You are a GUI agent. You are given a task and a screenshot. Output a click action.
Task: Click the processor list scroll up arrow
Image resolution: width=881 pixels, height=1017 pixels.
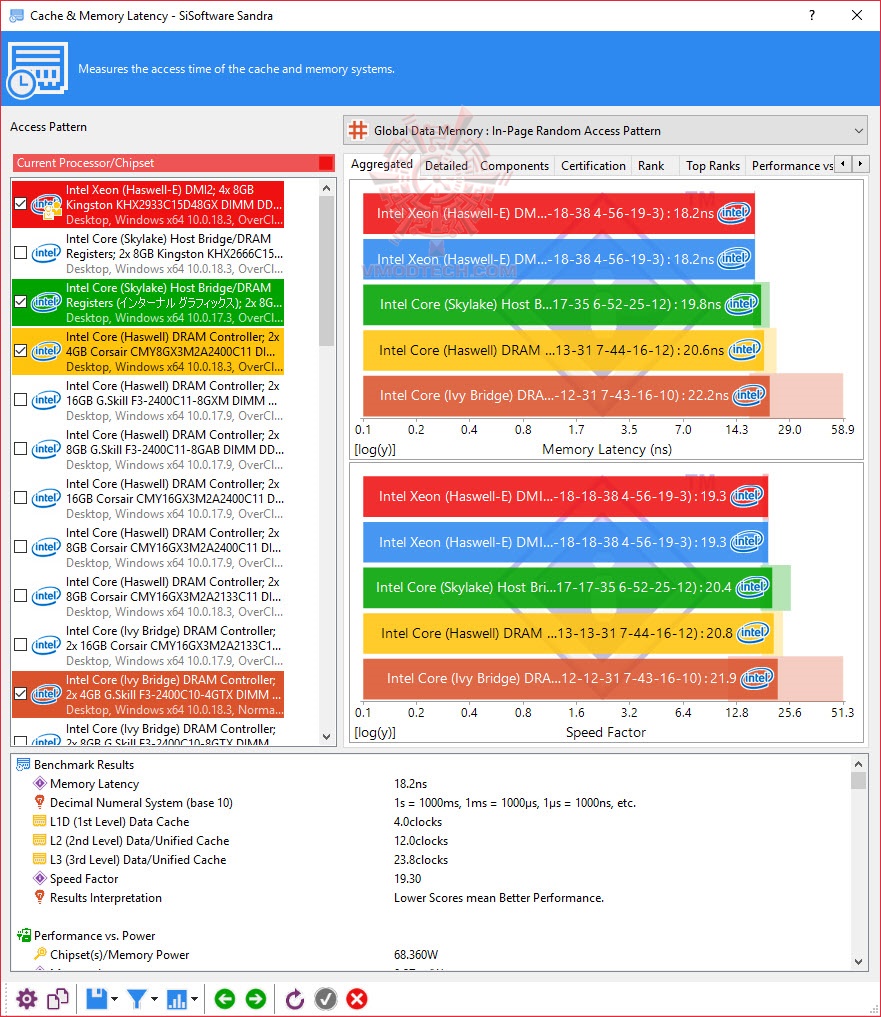pos(326,188)
